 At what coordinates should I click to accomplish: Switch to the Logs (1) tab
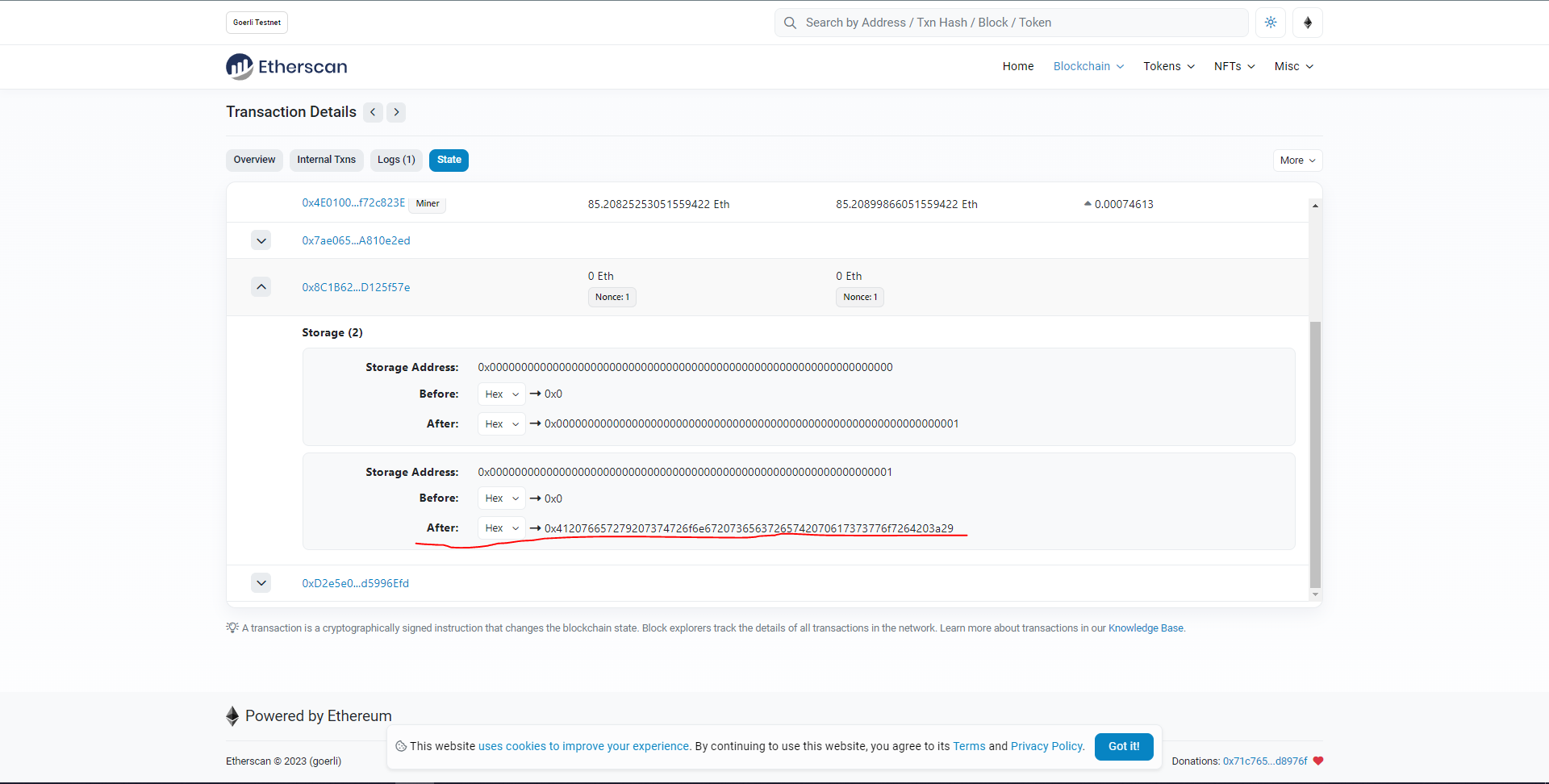396,160
